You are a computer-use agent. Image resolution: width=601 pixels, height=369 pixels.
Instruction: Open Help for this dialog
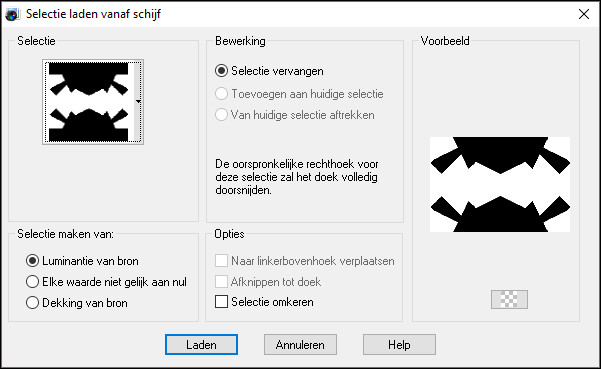coord(399,344)
